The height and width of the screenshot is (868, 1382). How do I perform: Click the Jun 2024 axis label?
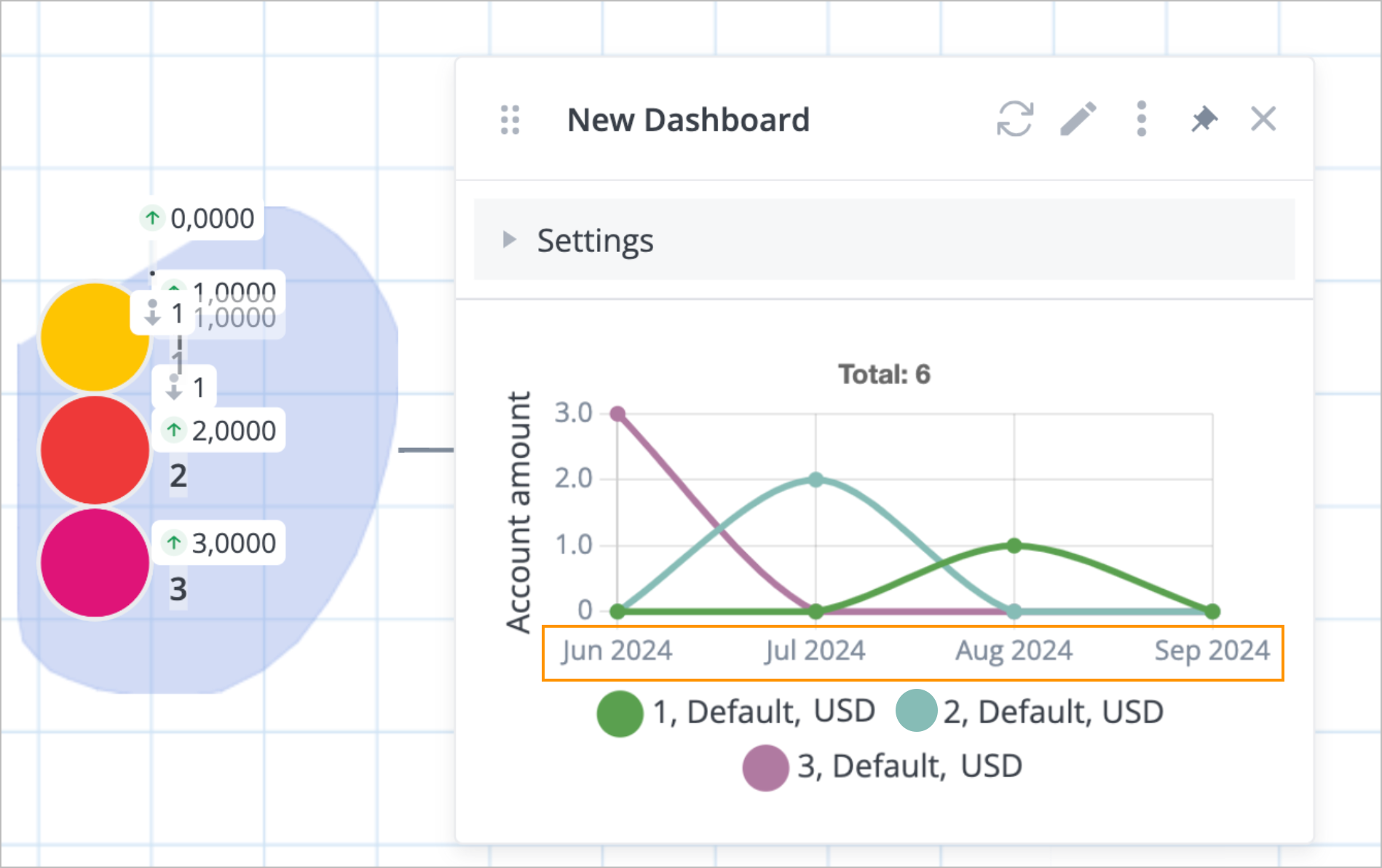tap(616, 650)
